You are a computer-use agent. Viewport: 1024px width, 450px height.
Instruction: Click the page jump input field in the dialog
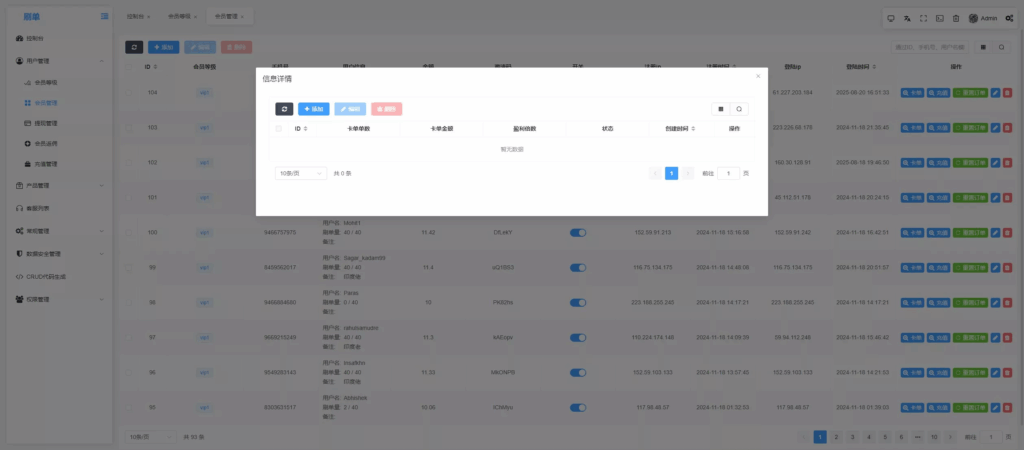pos(729,173)
